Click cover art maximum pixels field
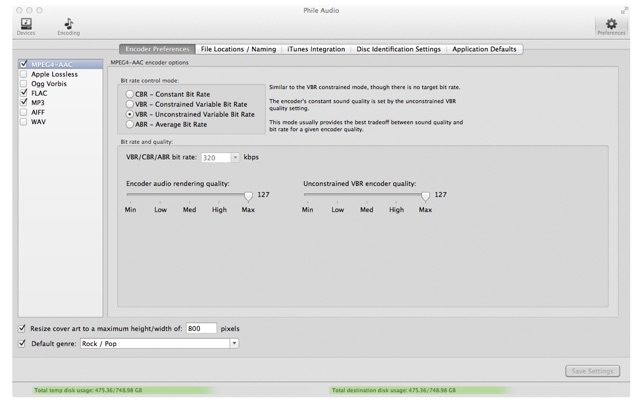Image resolution: width=643 pixels, height=402 pixels. click(x=201, y=328)
